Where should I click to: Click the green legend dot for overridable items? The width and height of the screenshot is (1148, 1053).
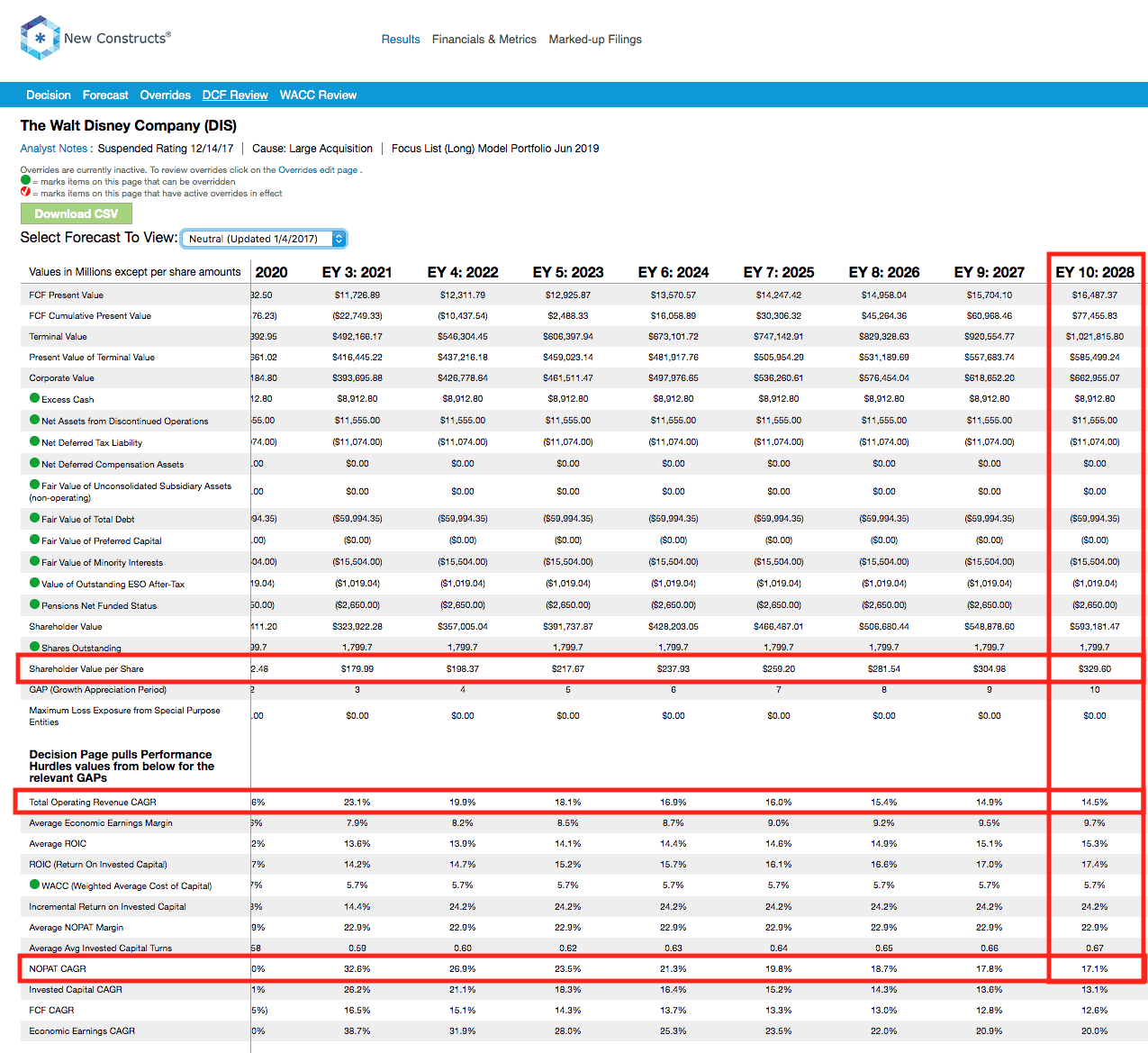(25, 180)
